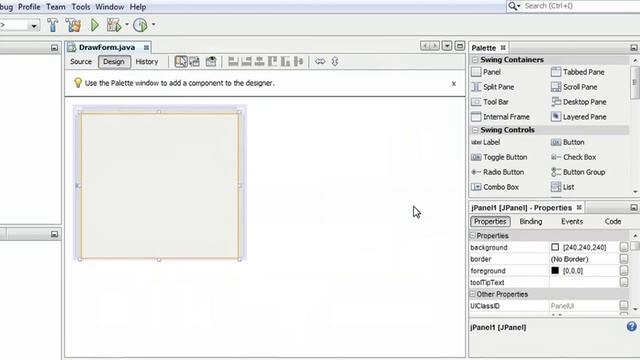
Task: Open the foreground property editor ellipsis button
Action: click(x=624, y=271)
